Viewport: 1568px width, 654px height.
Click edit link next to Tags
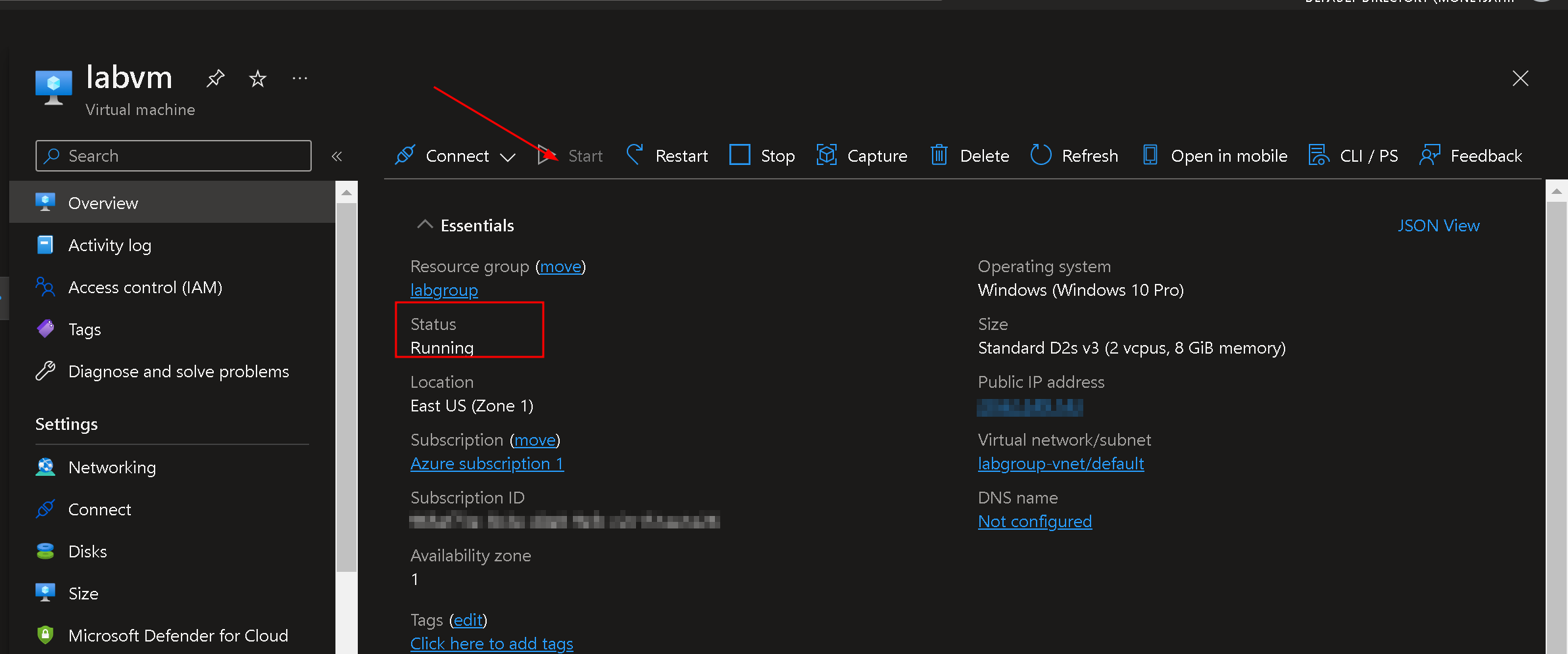pos(468,620)
